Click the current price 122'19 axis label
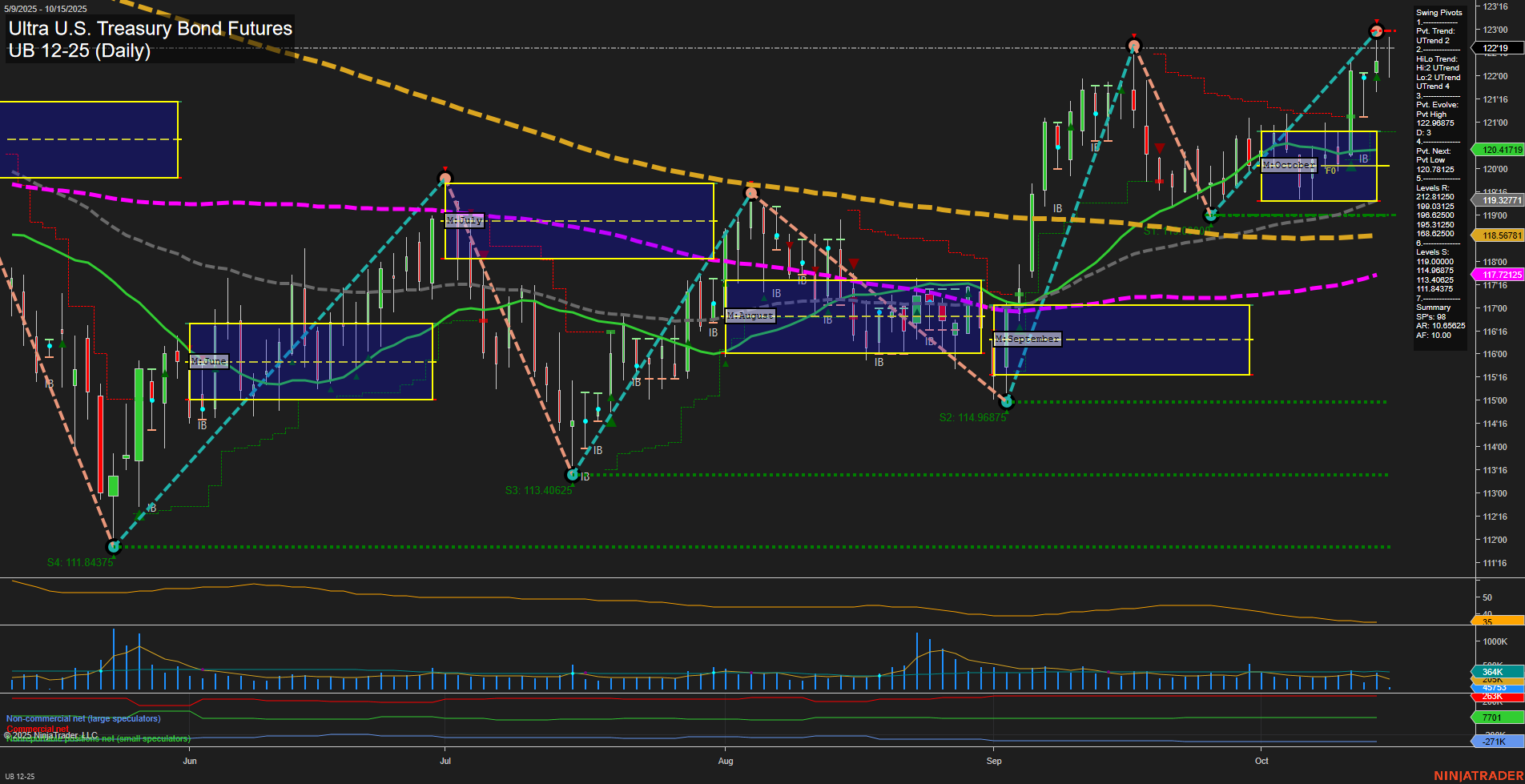 pos(1495,48)
